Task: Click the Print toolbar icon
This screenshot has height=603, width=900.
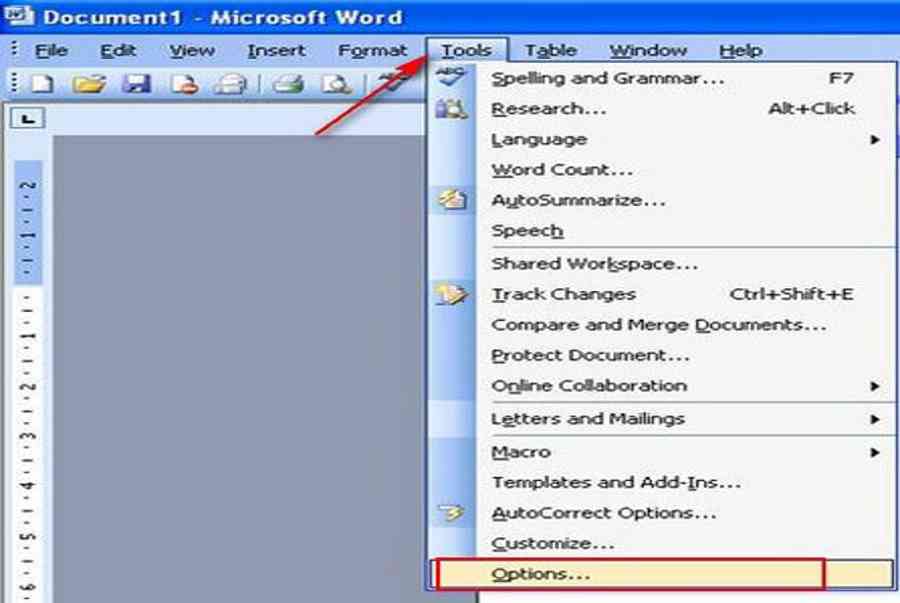Action: [289, 84]
